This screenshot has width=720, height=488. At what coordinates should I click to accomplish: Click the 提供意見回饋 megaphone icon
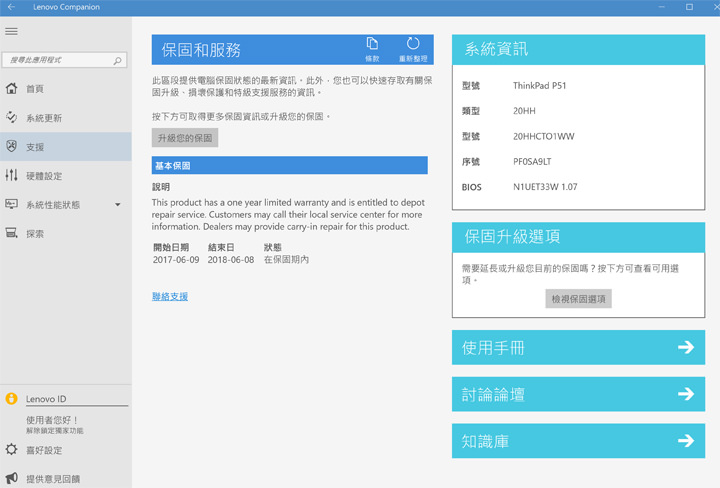pyautogui.click(x=12, y=479)
